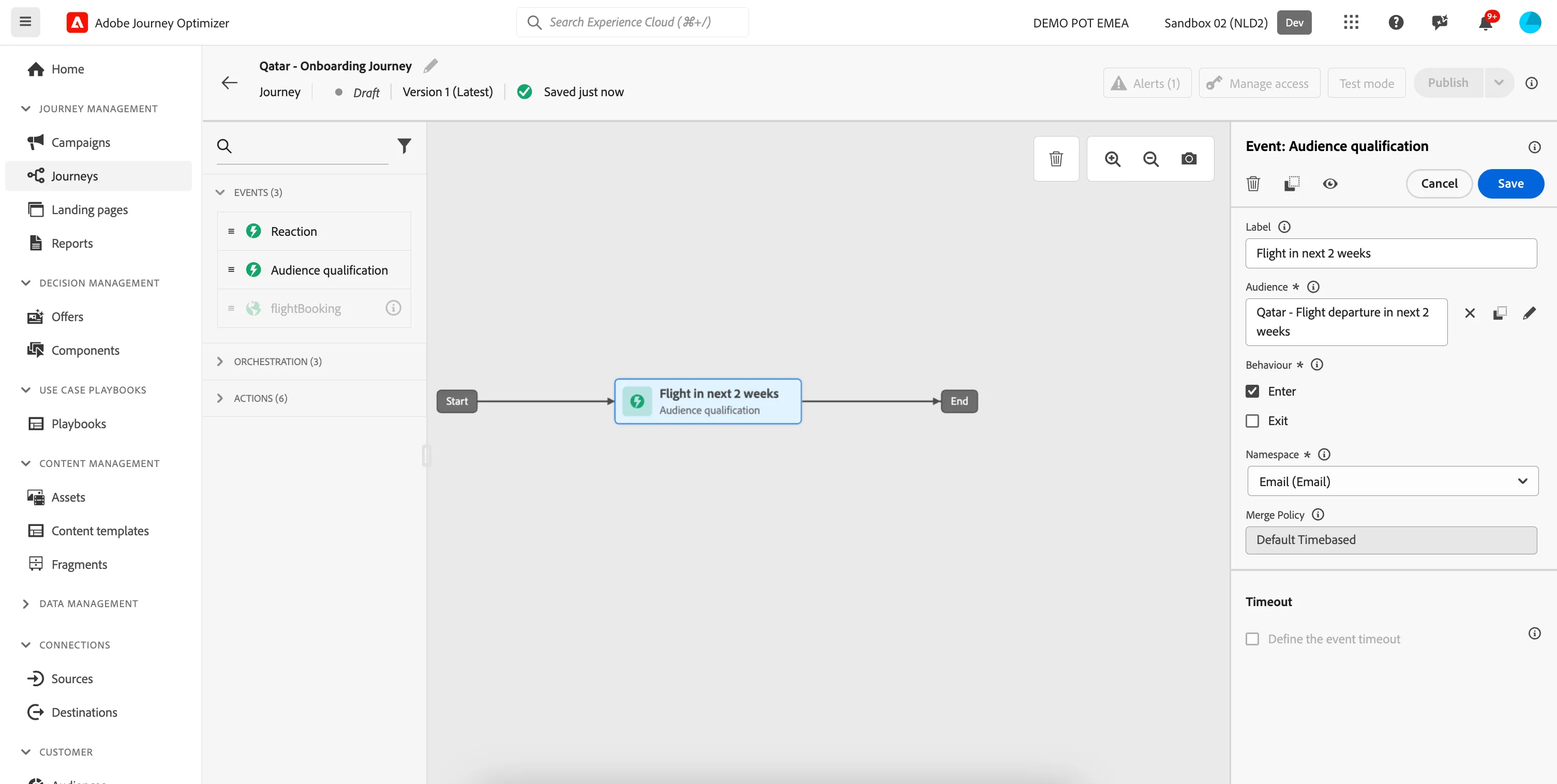Collapse the JOURNEY MANAGEMENT section
1557x784 pixels.
(25, 109)
